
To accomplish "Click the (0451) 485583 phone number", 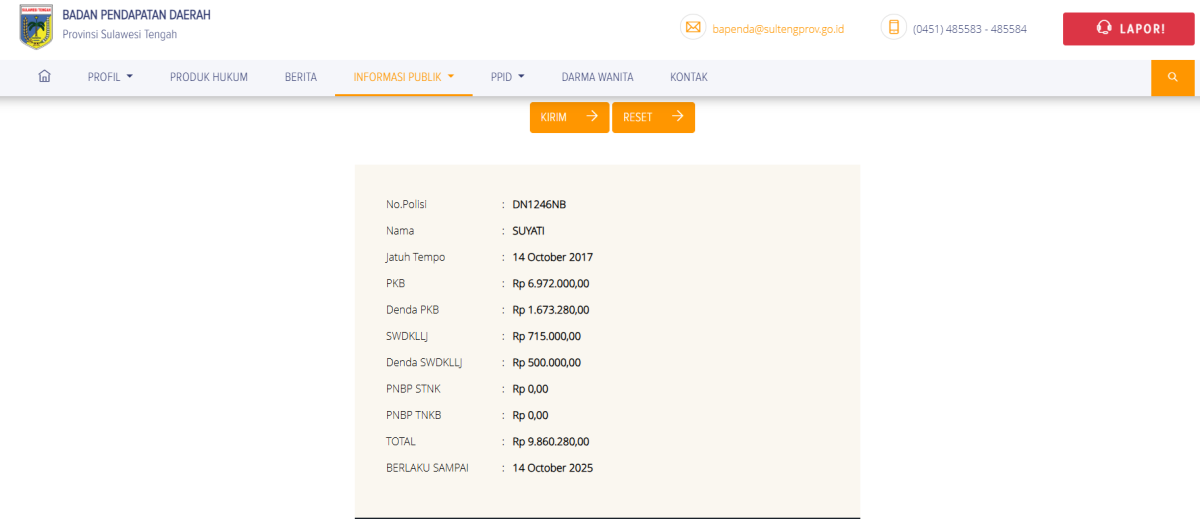I will coord(969,29).
